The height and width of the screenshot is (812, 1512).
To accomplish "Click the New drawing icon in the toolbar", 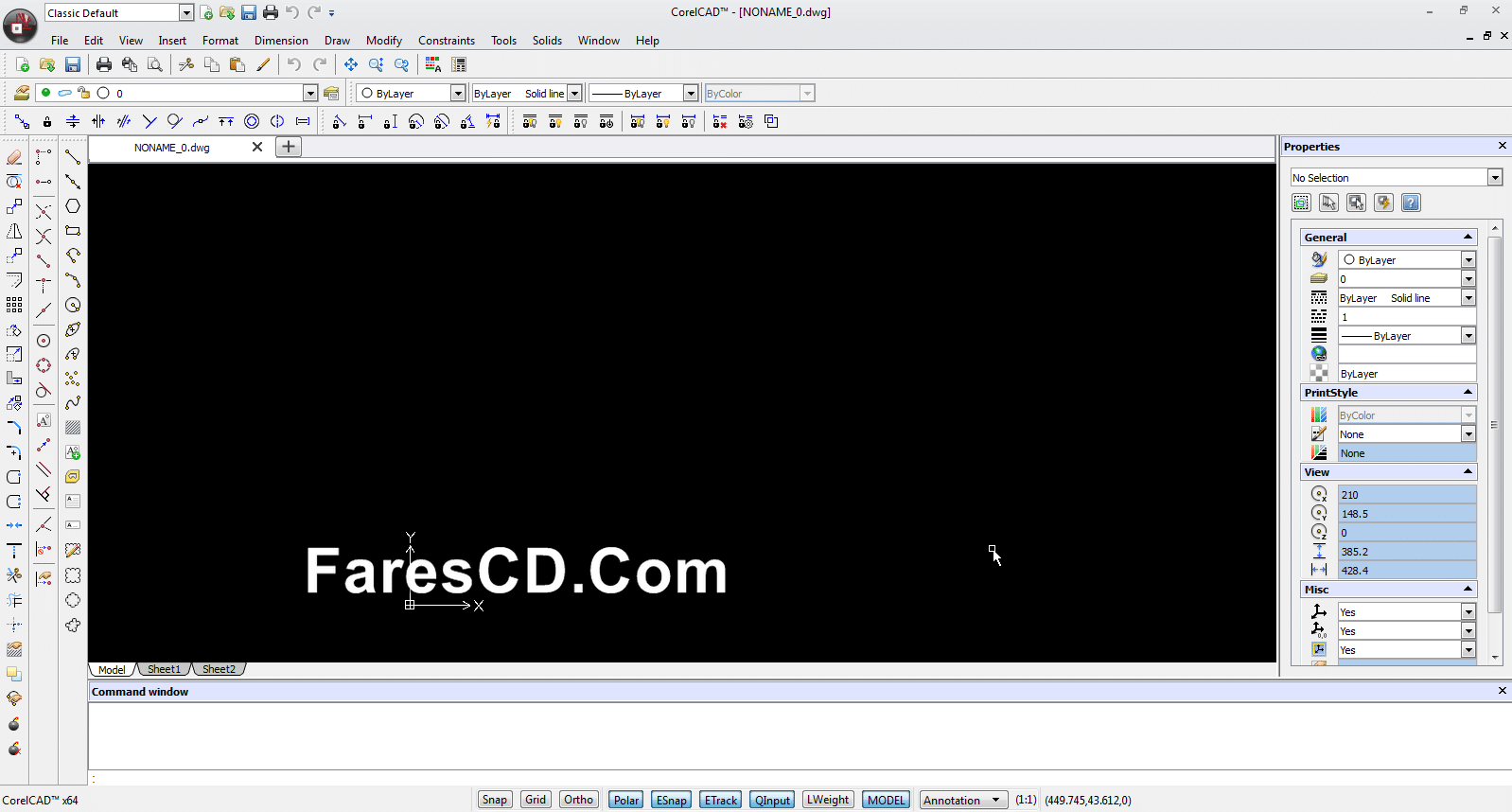I will [22, 64].
